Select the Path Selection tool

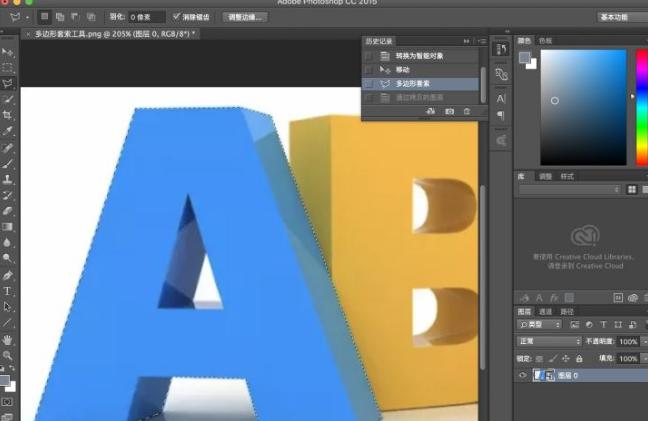[7, 307]
